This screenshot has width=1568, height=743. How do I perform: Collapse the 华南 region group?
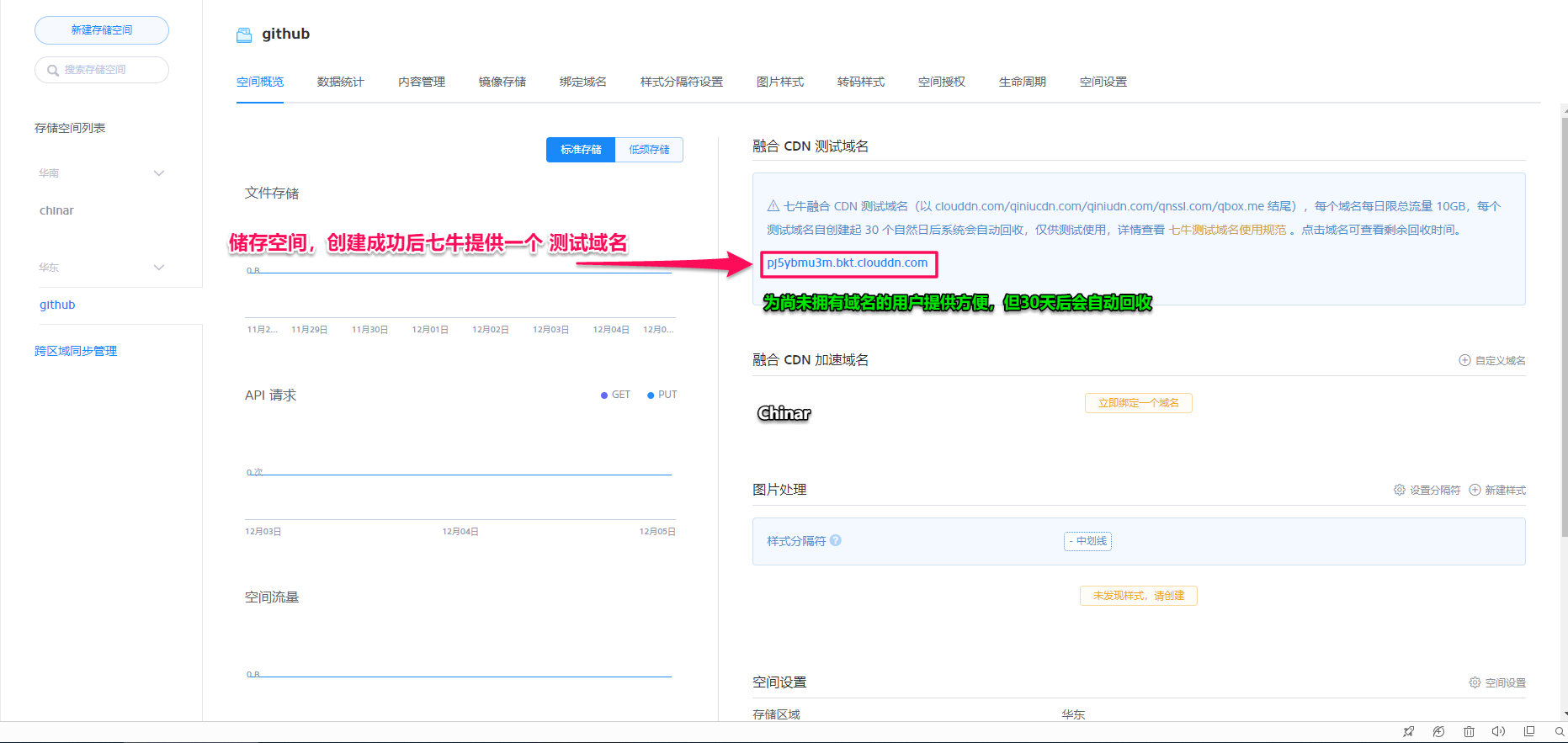159,173
